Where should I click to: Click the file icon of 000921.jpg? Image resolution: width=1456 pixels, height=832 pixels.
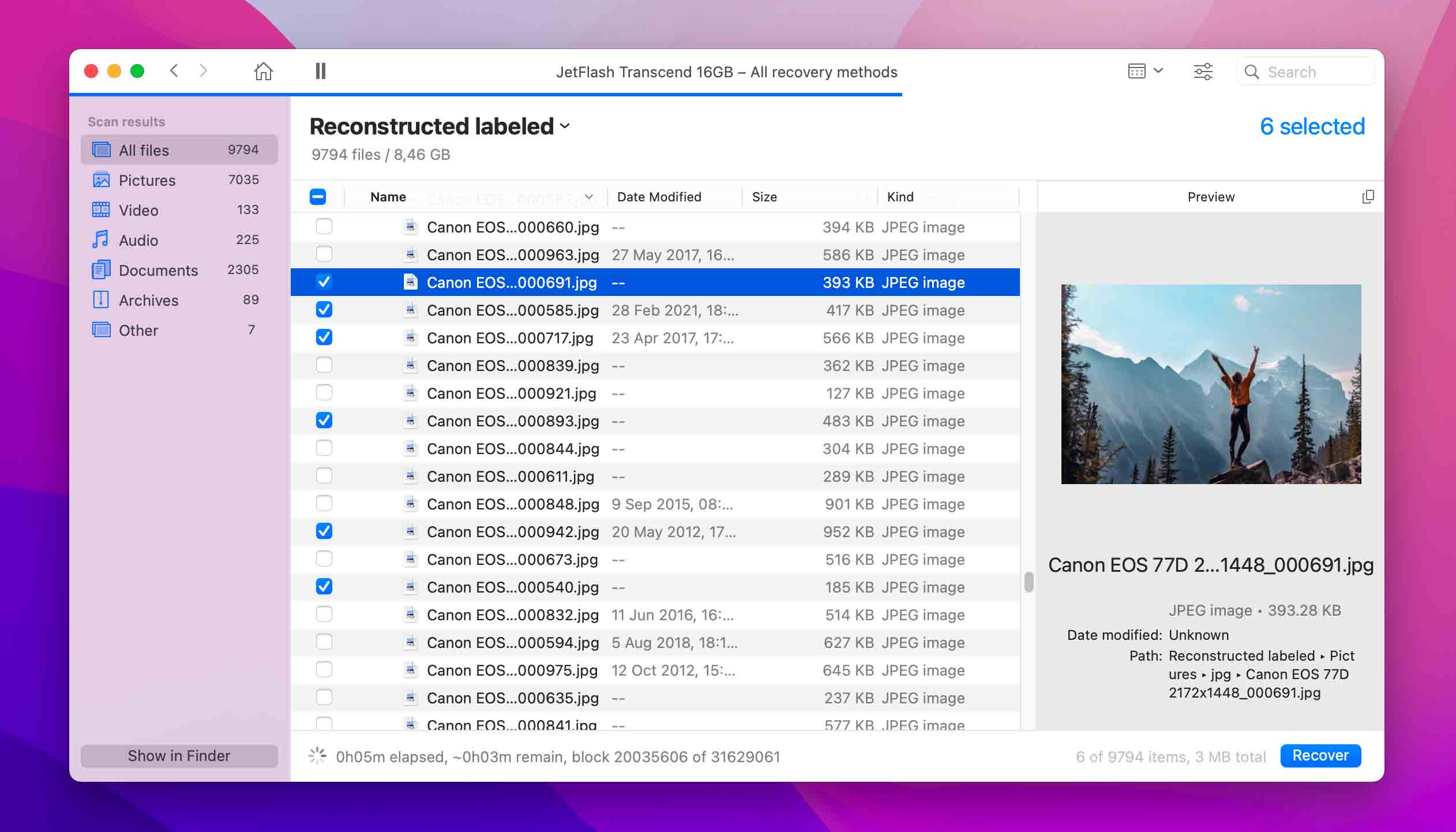pos(410,393)
